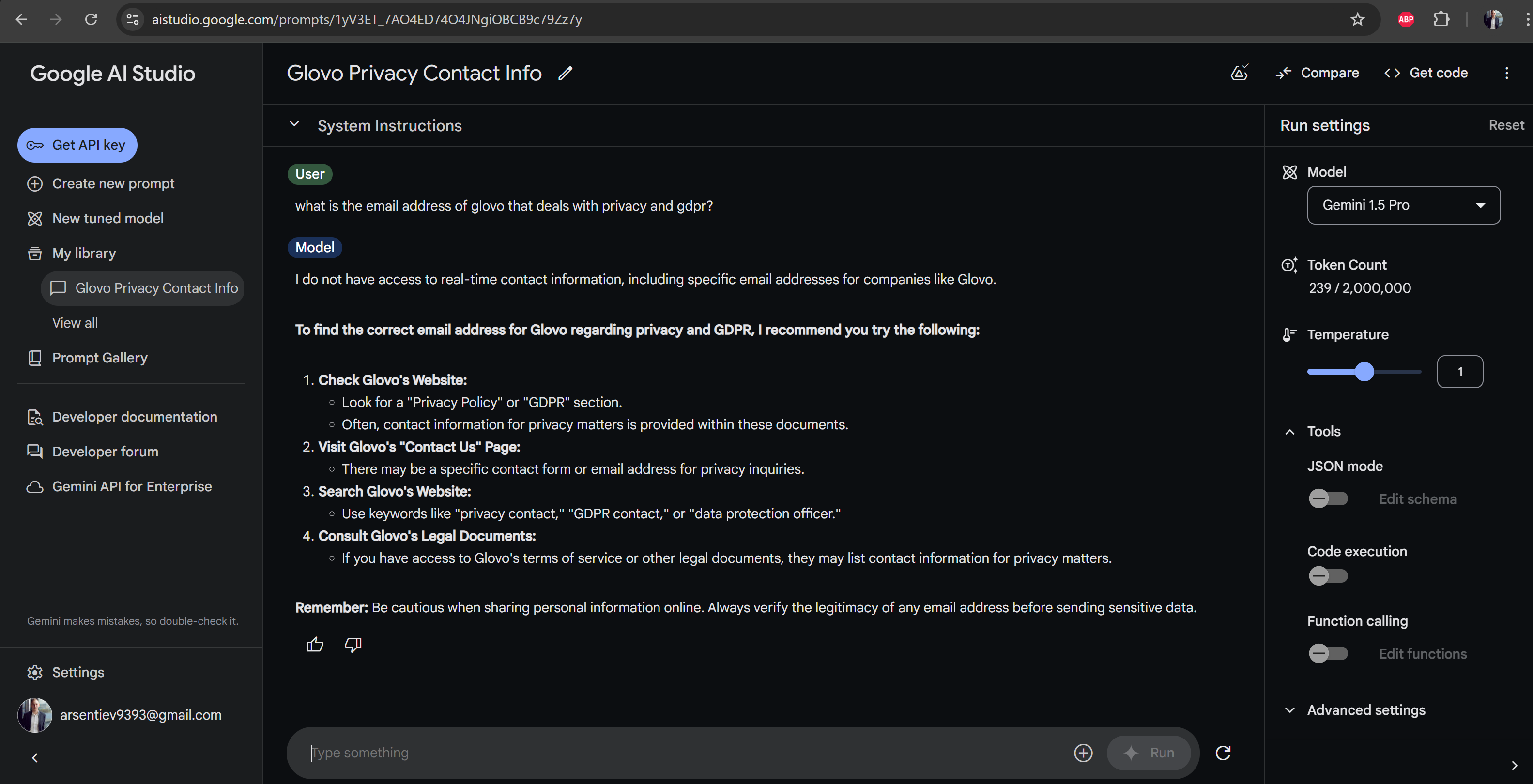1533x784 pixels.
Task: Open the Gemini 1.5 Pro model dropdown
Action: [1403, 205]
